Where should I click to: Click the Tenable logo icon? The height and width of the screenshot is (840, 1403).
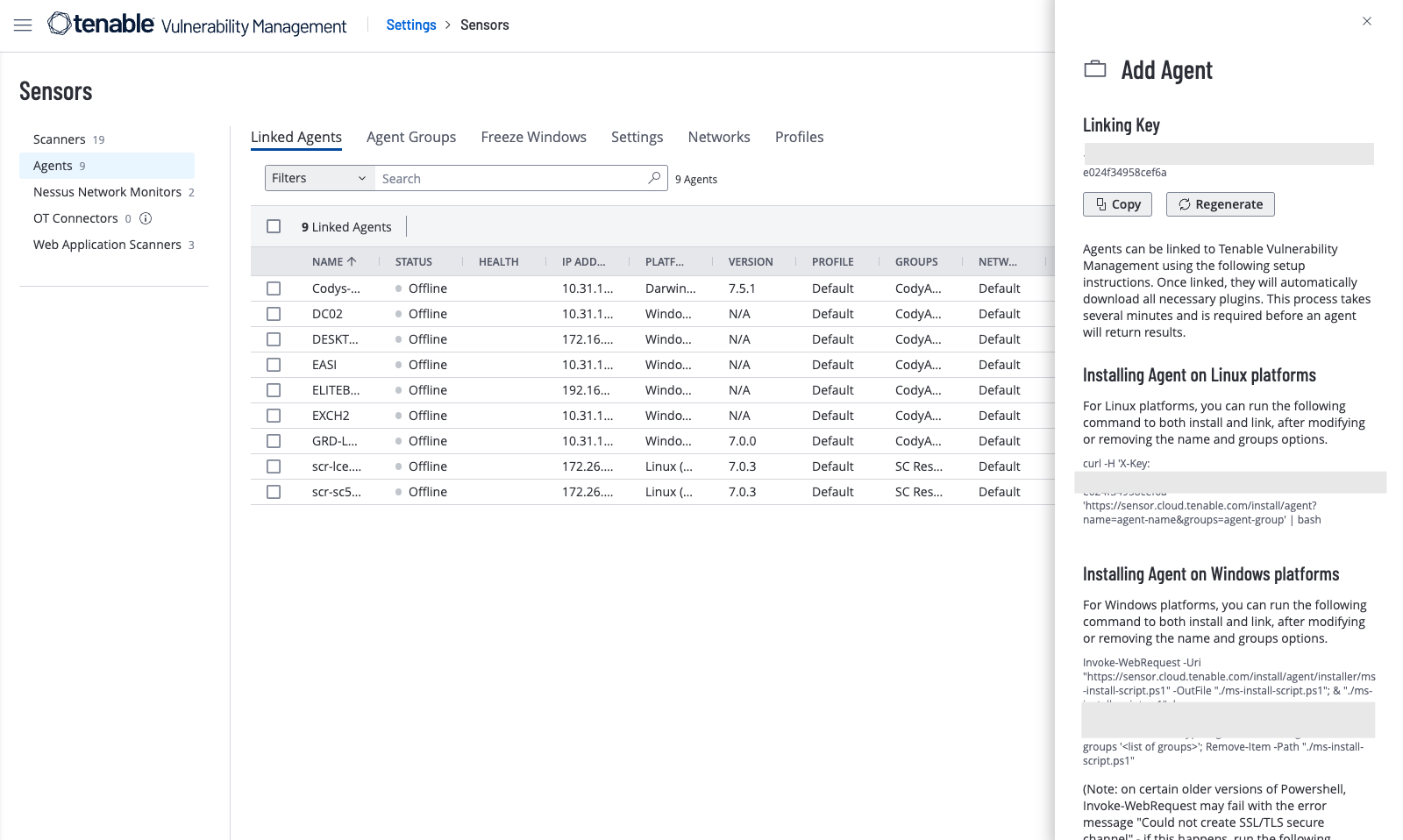tap(59, 24)
